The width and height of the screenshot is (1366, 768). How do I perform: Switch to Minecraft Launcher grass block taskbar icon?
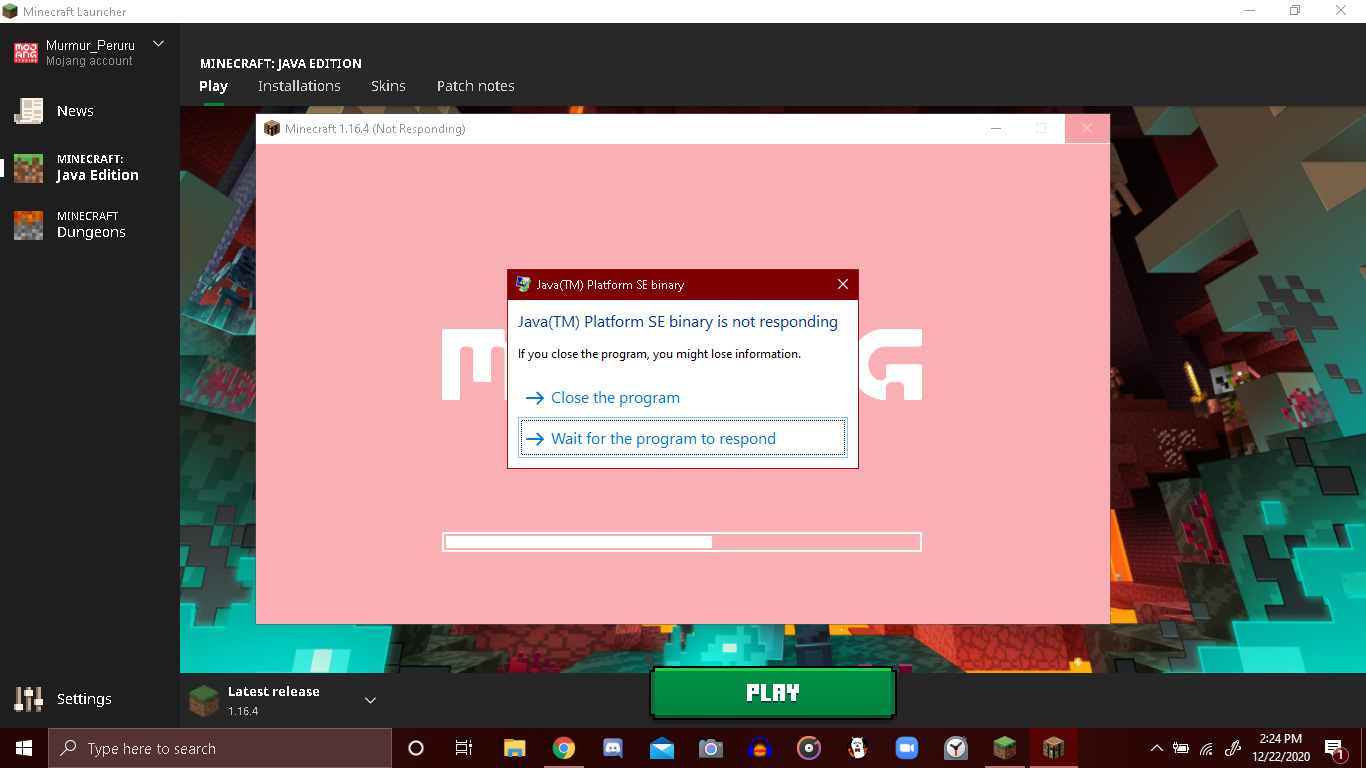[x=1005, y=748]
